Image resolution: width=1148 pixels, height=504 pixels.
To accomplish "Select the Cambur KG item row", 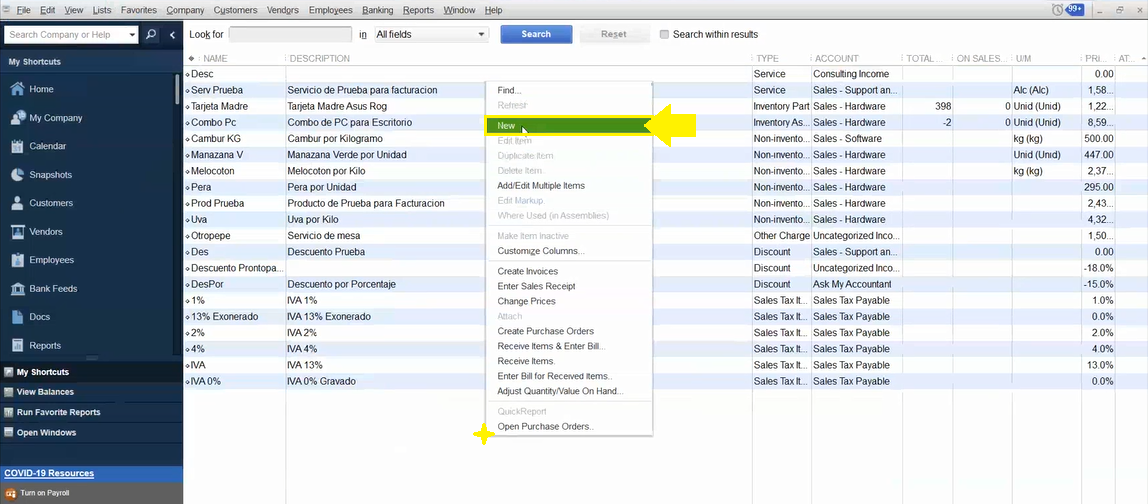I will click(x=666, y=138).
